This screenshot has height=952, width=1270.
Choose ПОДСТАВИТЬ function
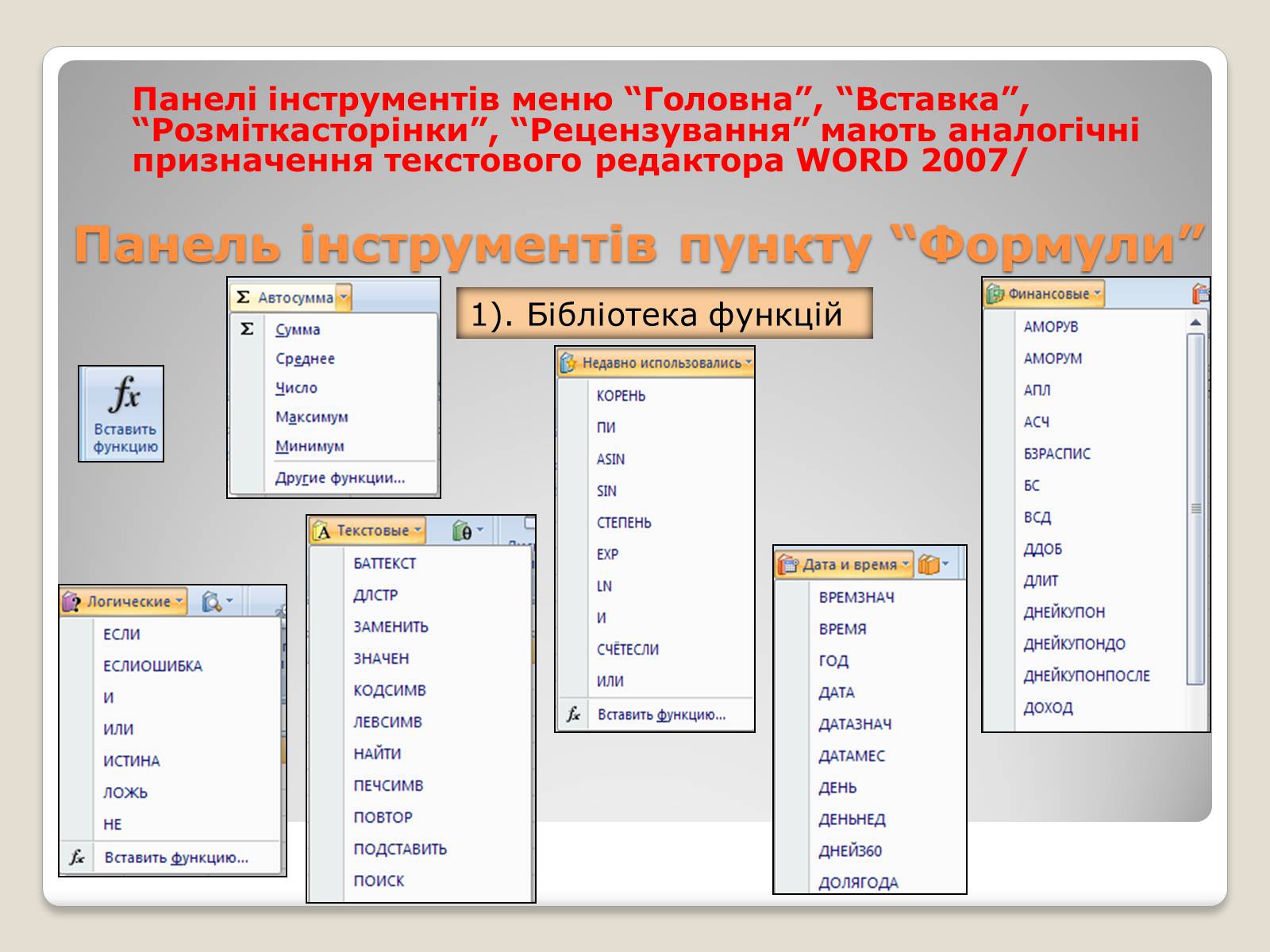400,849
